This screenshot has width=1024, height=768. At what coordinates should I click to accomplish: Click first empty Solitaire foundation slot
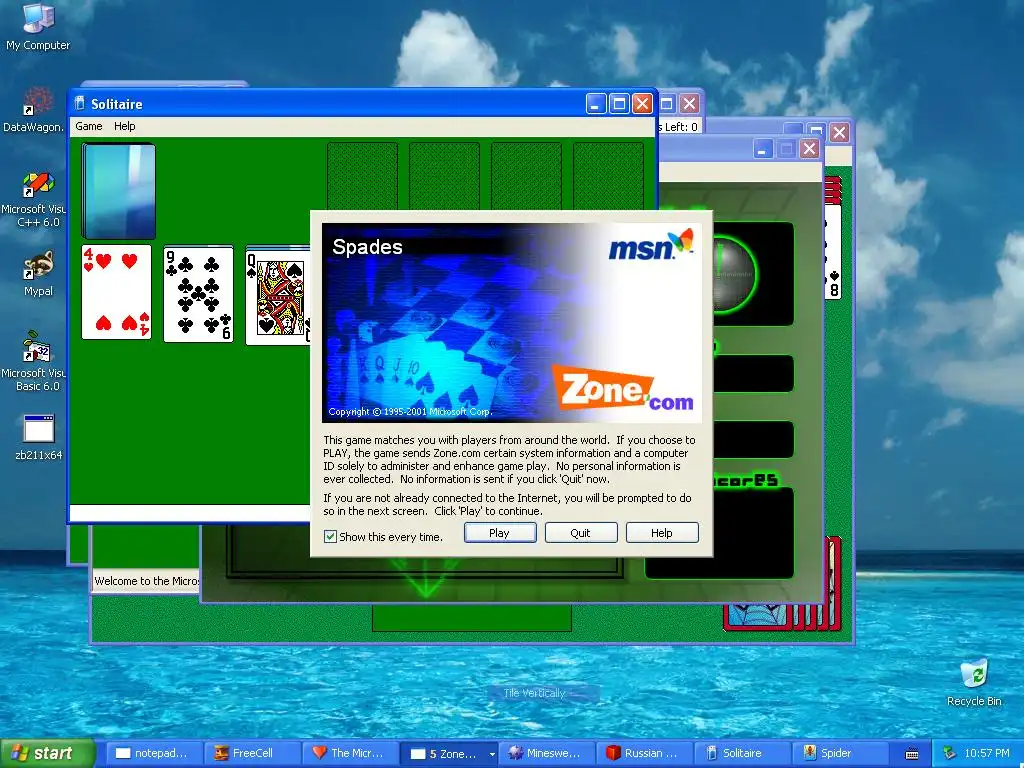[362, 176]
